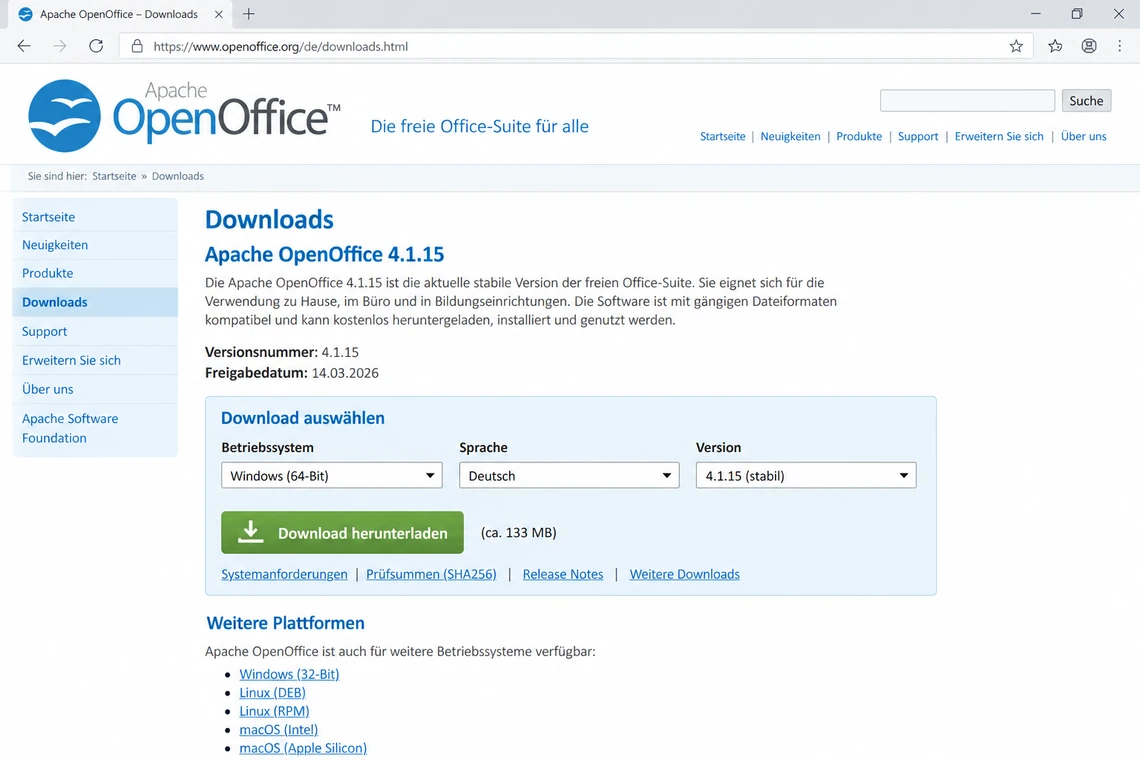Click the OpenOffice favicon in the tab
1140x760 pixels.
tap(25, 14)
